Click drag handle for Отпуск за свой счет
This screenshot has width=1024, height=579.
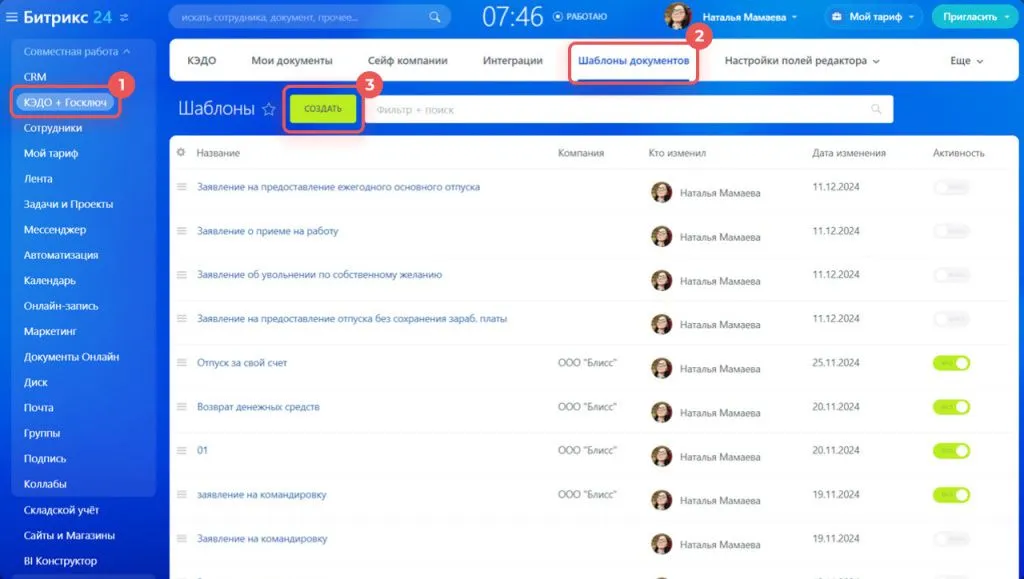tap(182, 363)
